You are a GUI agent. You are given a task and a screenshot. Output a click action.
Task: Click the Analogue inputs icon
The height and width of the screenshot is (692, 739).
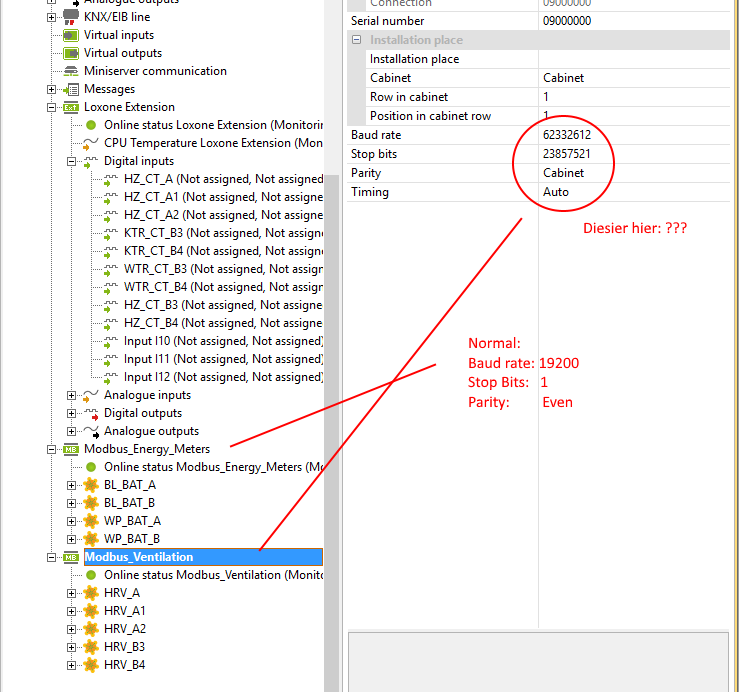pyautogui.click(x=90, y=395)
